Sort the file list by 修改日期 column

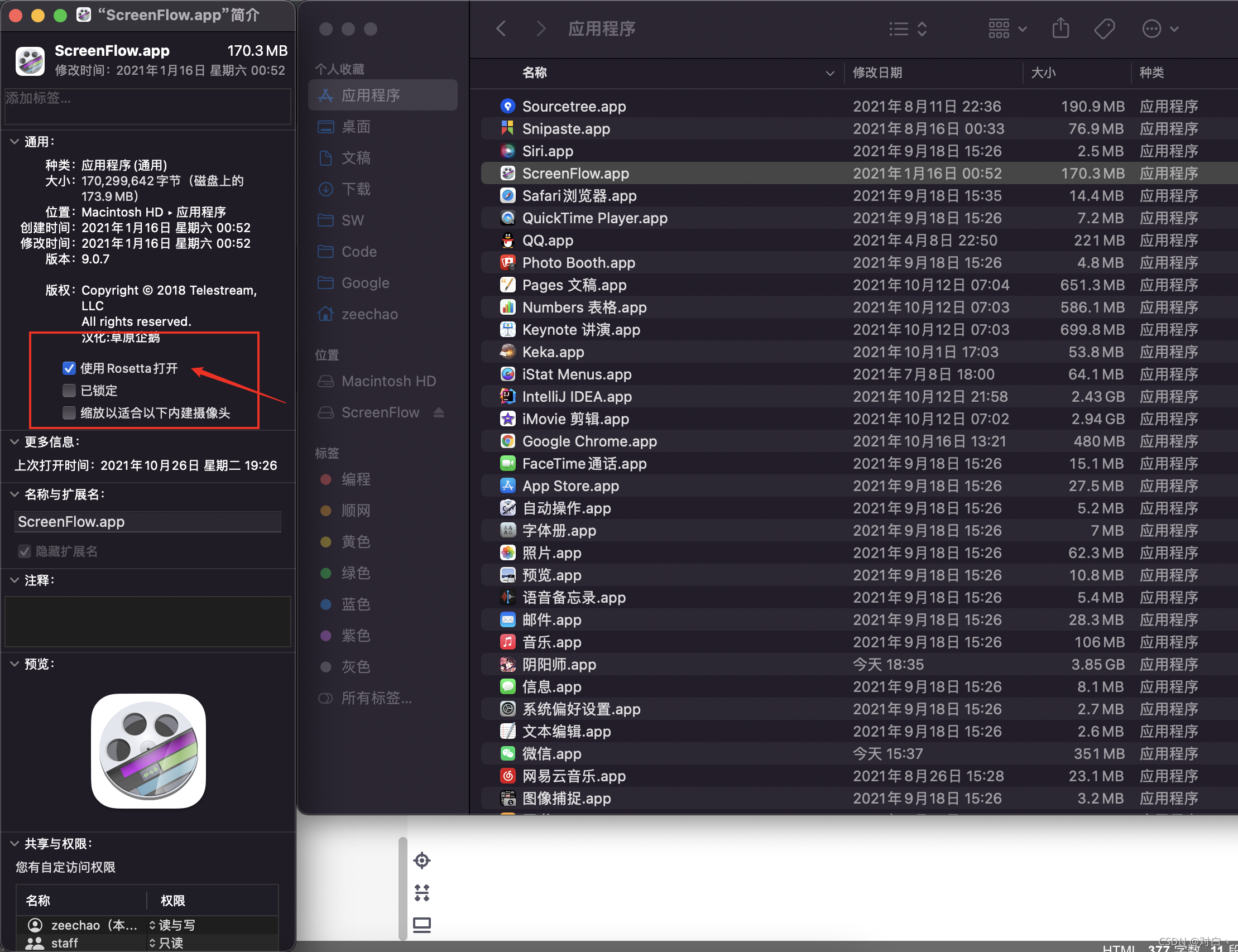point(877,73)
